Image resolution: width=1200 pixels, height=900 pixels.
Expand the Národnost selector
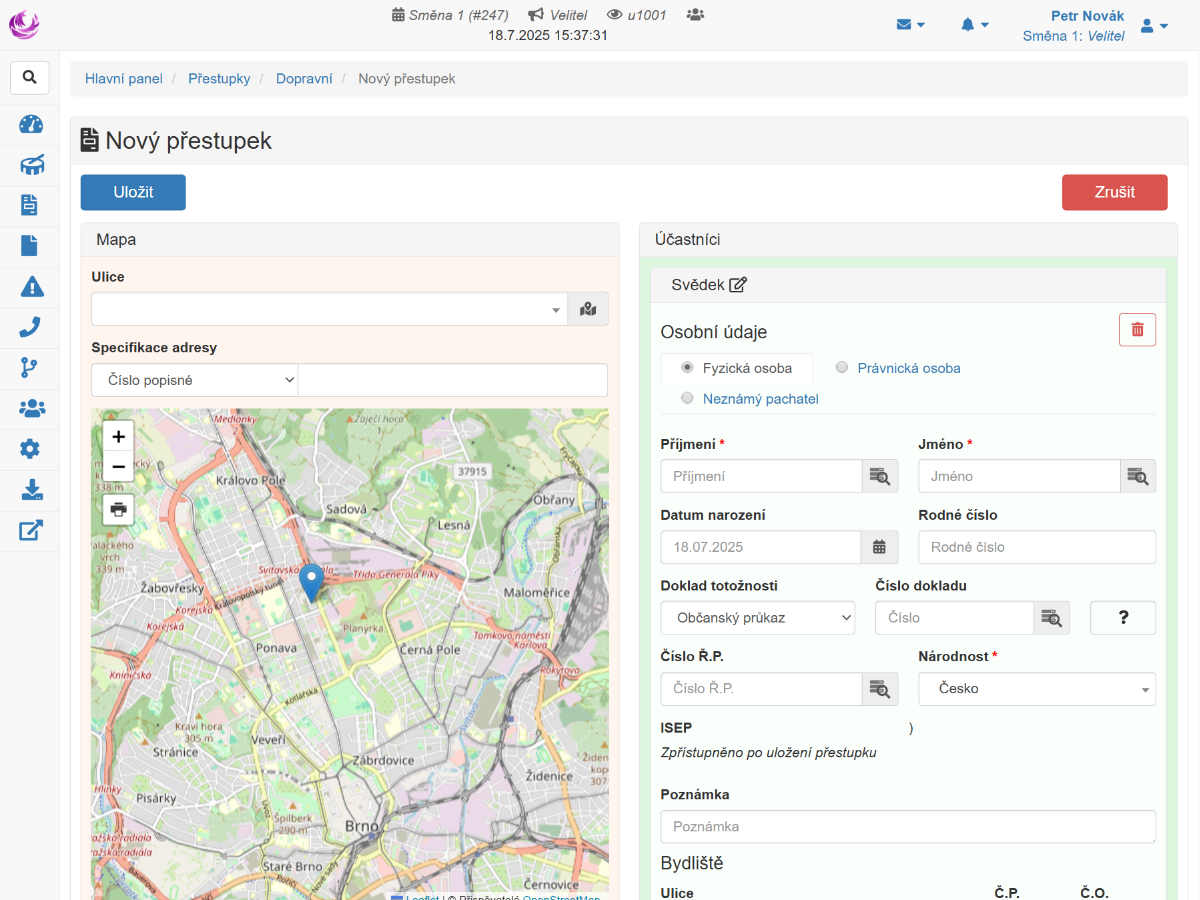tap(1036, 689)
